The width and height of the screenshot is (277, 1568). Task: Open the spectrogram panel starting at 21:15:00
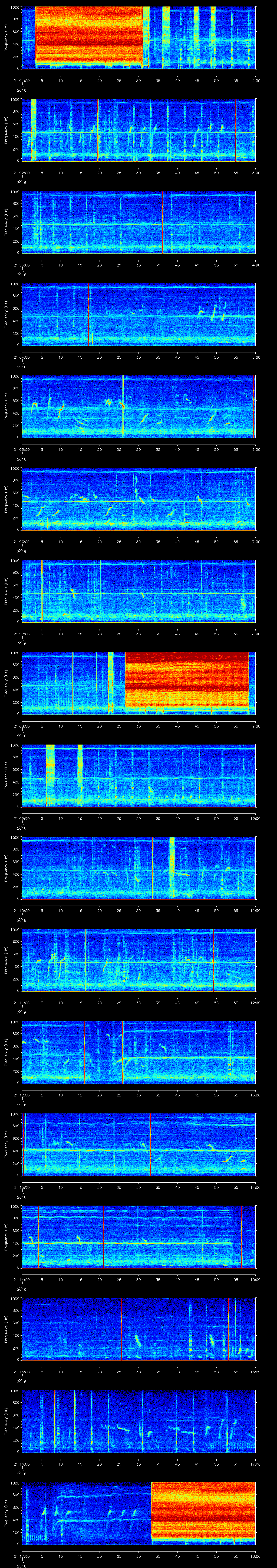[x=138, y=1329]
